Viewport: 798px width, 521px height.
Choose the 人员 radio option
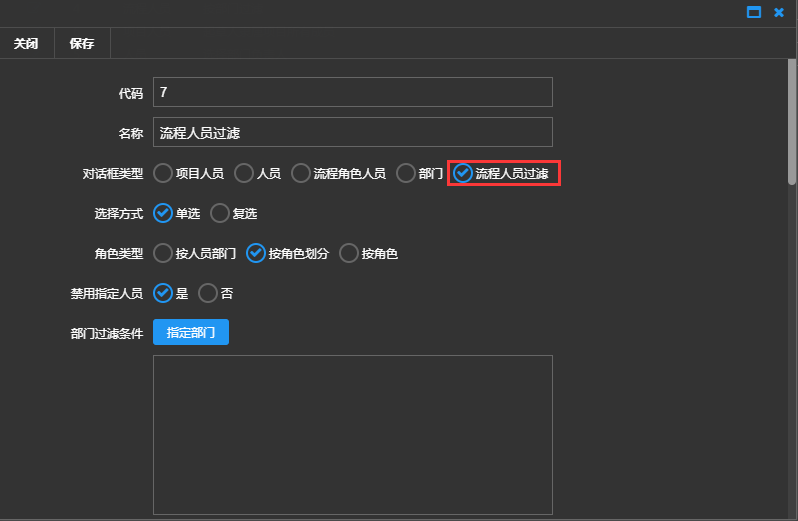click(244, 173)
